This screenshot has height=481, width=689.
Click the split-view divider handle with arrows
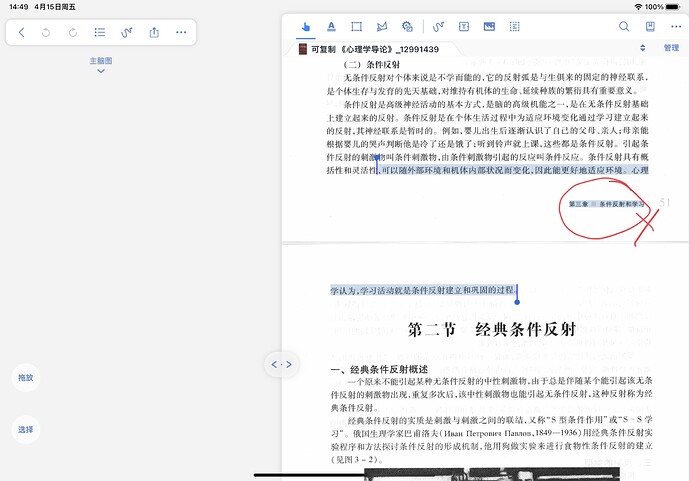click(281, 365)
